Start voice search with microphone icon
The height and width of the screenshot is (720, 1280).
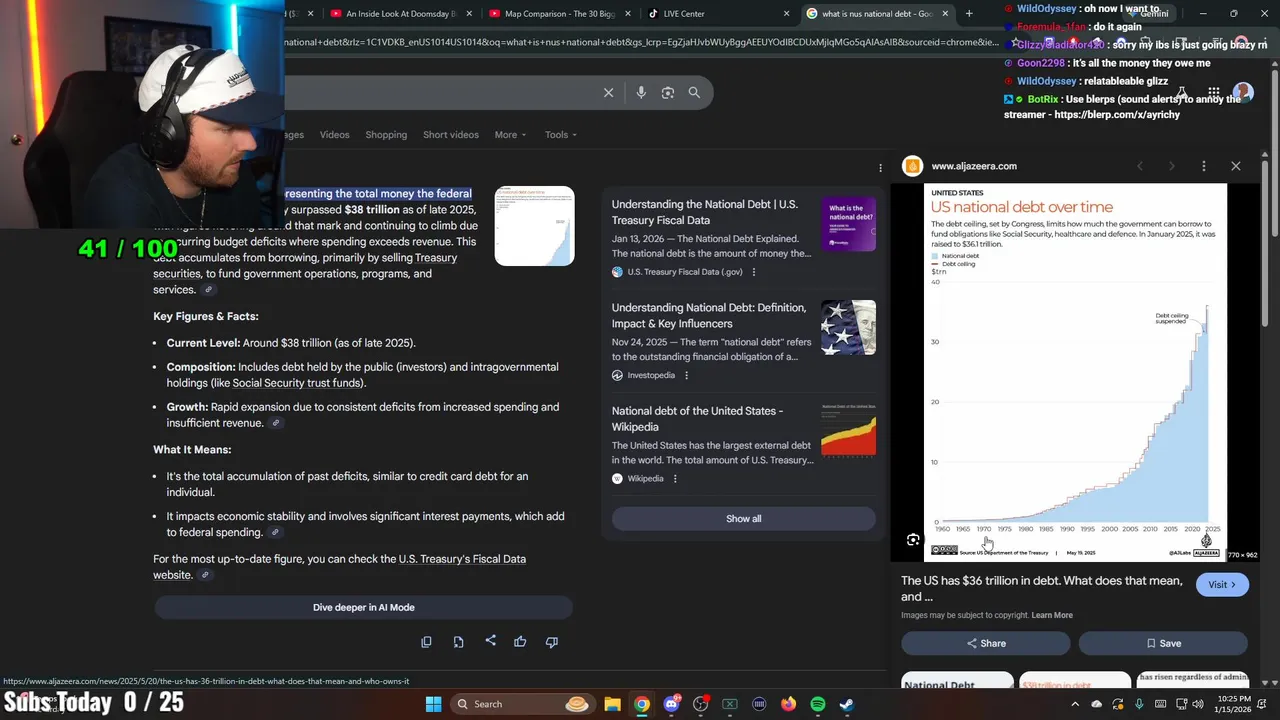(641, 92)
